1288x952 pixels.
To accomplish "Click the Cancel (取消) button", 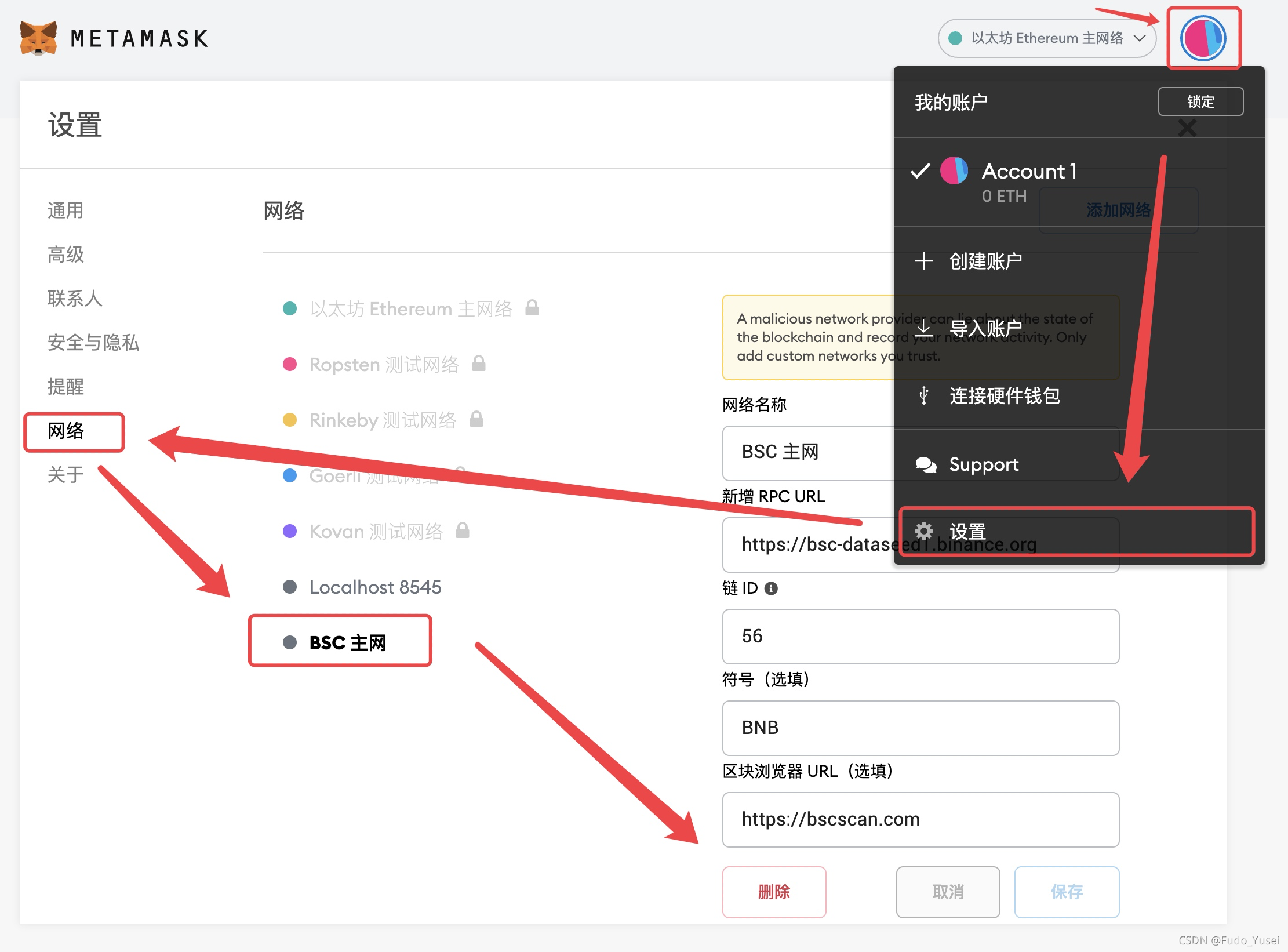I will pos(948,892).
